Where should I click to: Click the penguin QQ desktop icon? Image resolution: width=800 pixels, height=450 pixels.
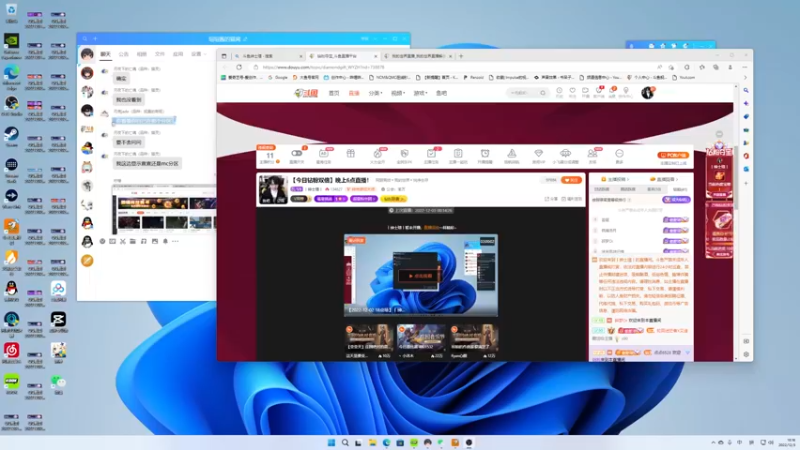coord(11,291)
